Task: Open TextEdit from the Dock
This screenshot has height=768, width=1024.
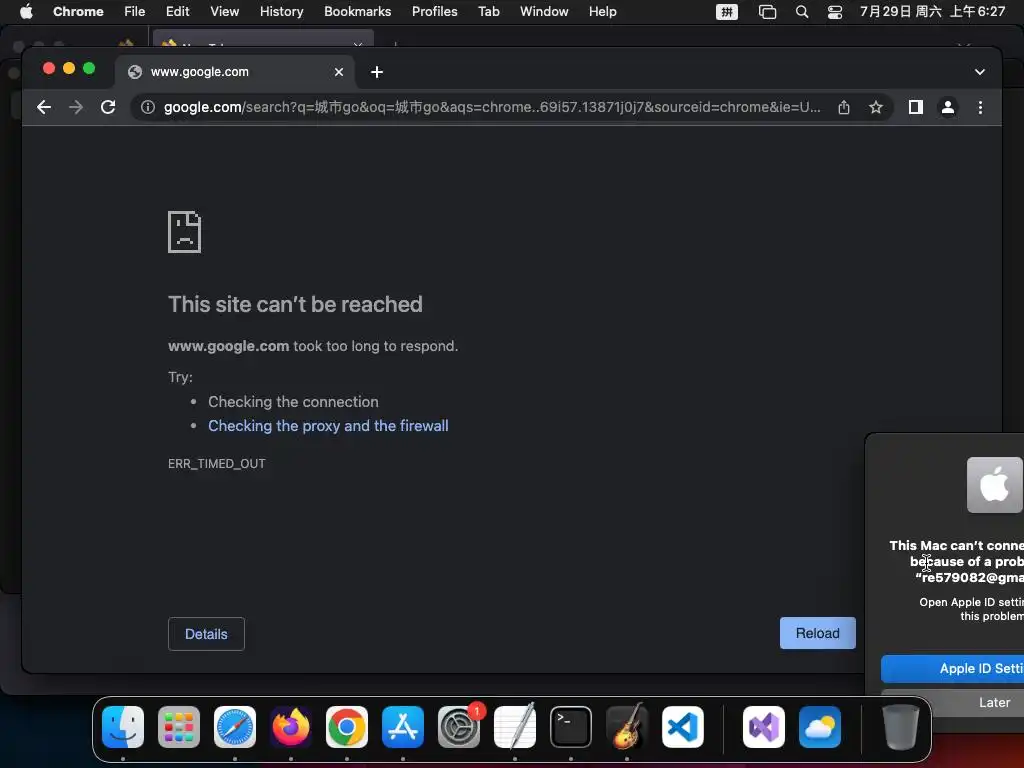Action: point(515,727)
